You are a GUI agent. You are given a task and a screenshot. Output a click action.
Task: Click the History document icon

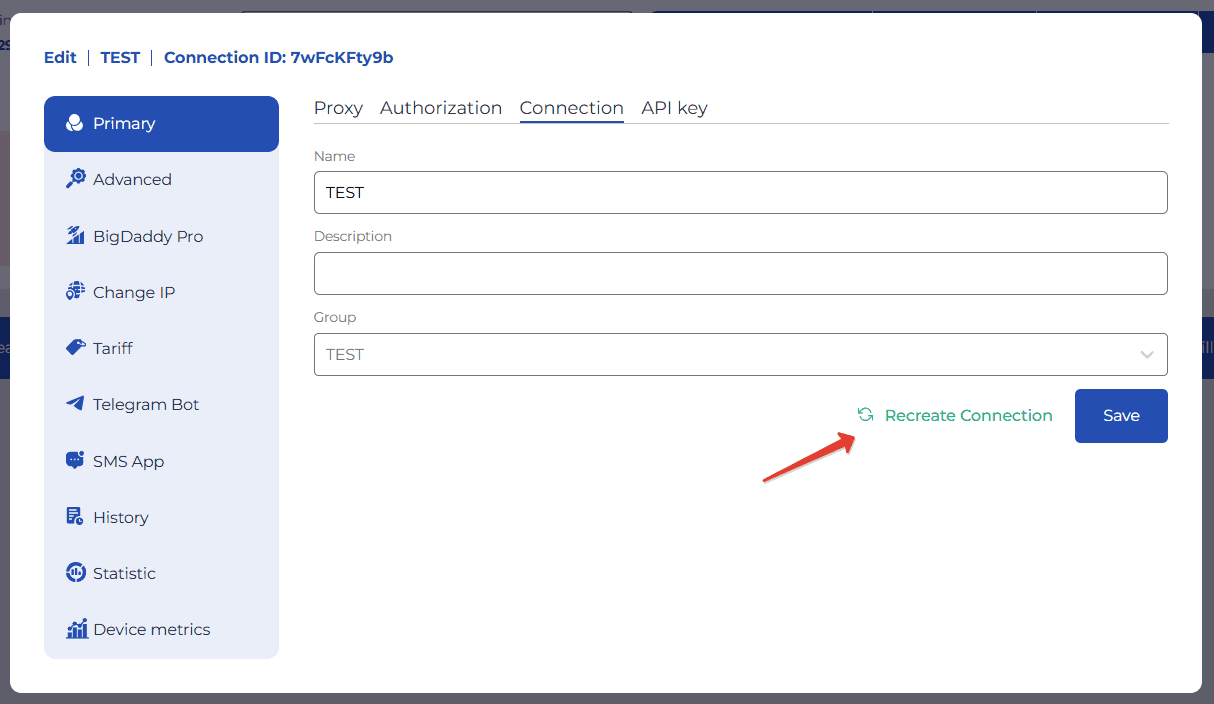pos(75,517)
